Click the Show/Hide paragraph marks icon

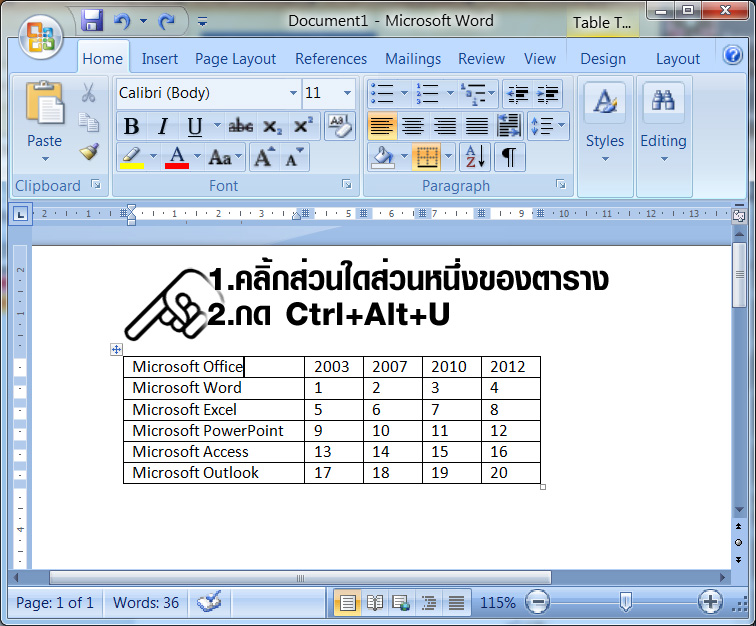(509, 156)
